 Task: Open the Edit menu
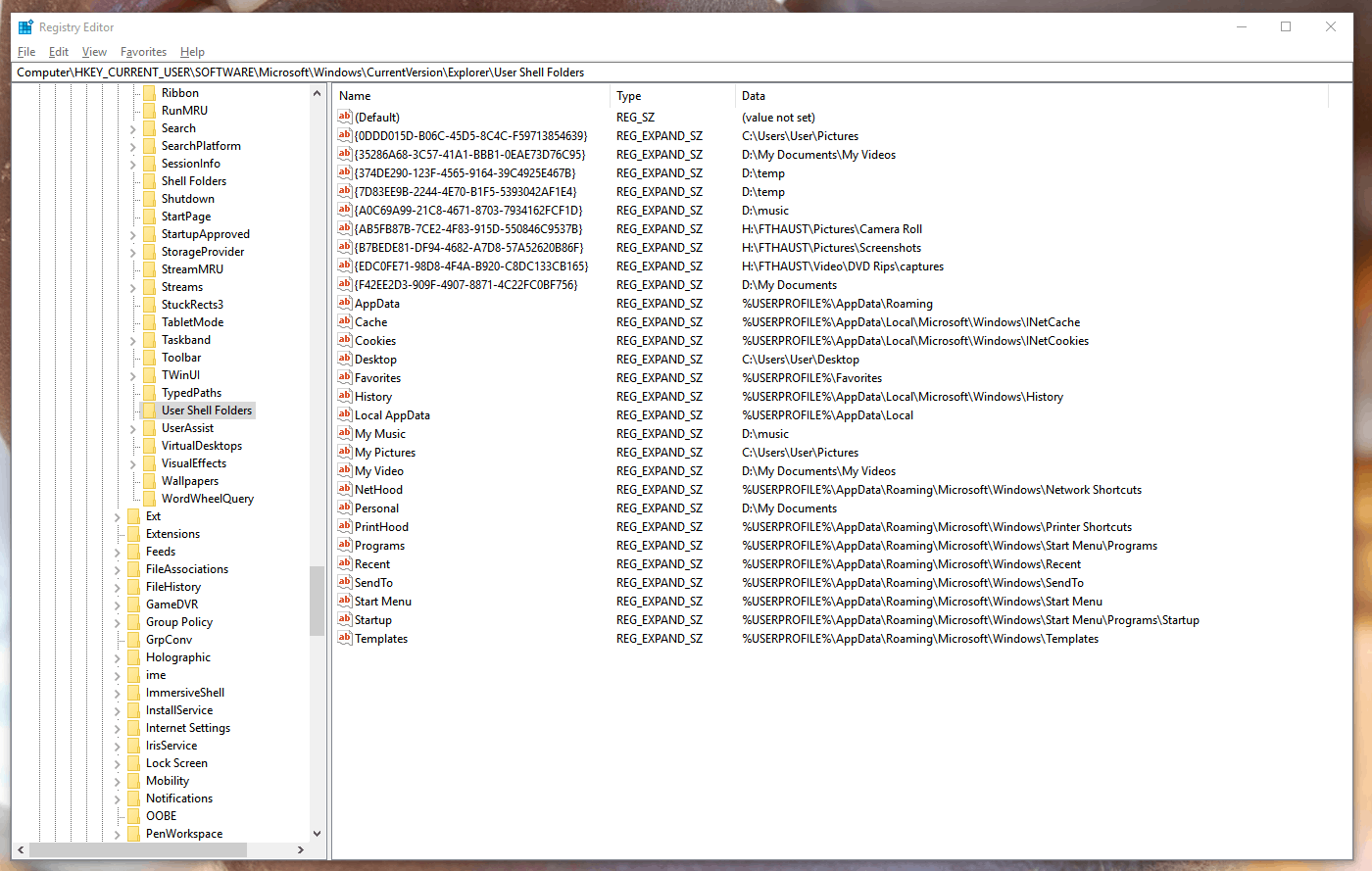(59, 52)
